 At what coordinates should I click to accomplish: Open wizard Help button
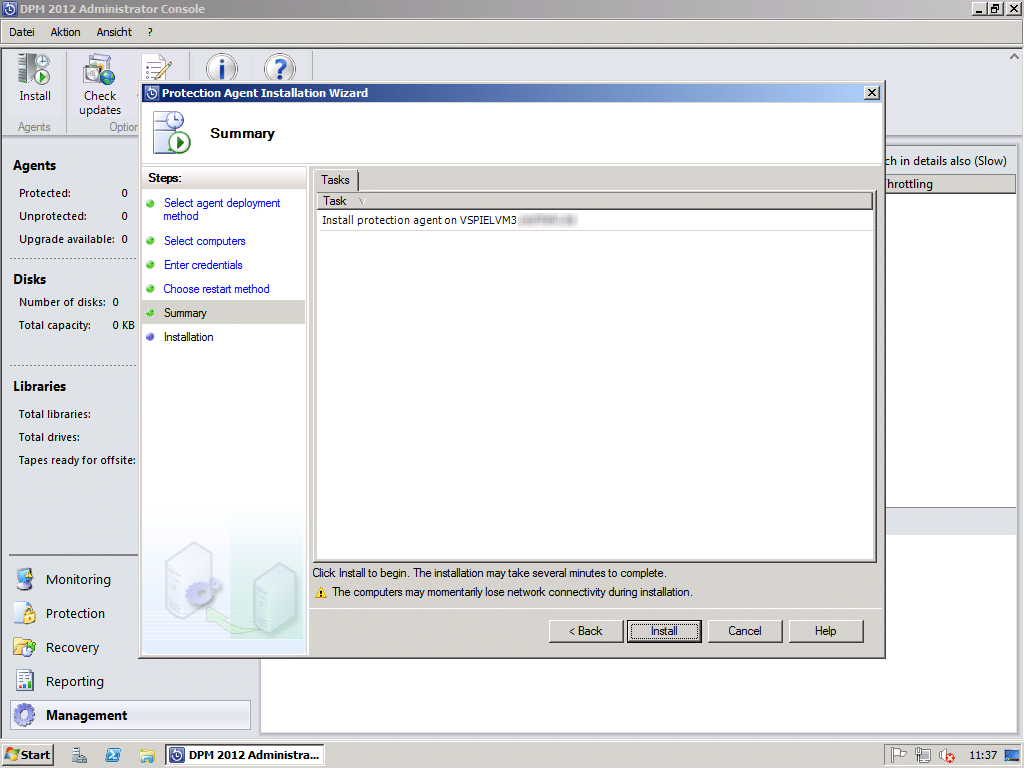825,631
